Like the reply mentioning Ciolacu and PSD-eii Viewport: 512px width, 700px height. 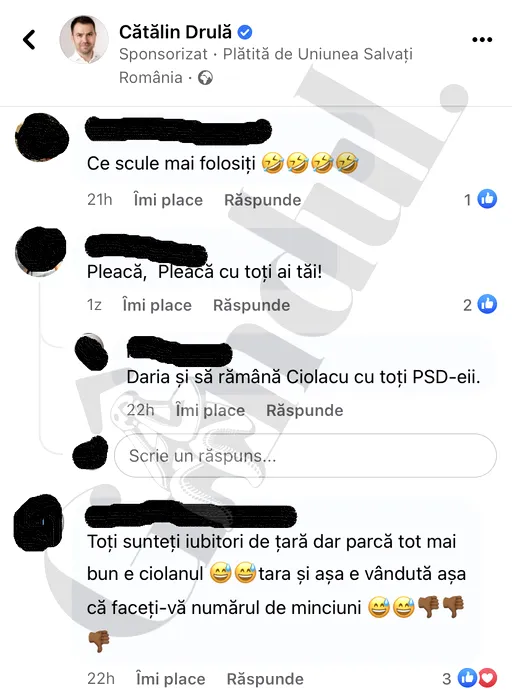(210, 410)
